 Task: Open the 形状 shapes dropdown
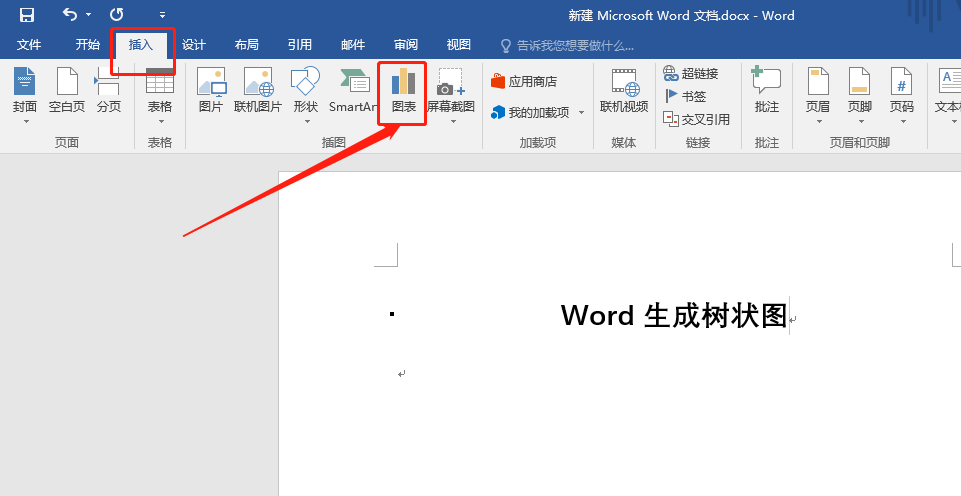point(305,97)
